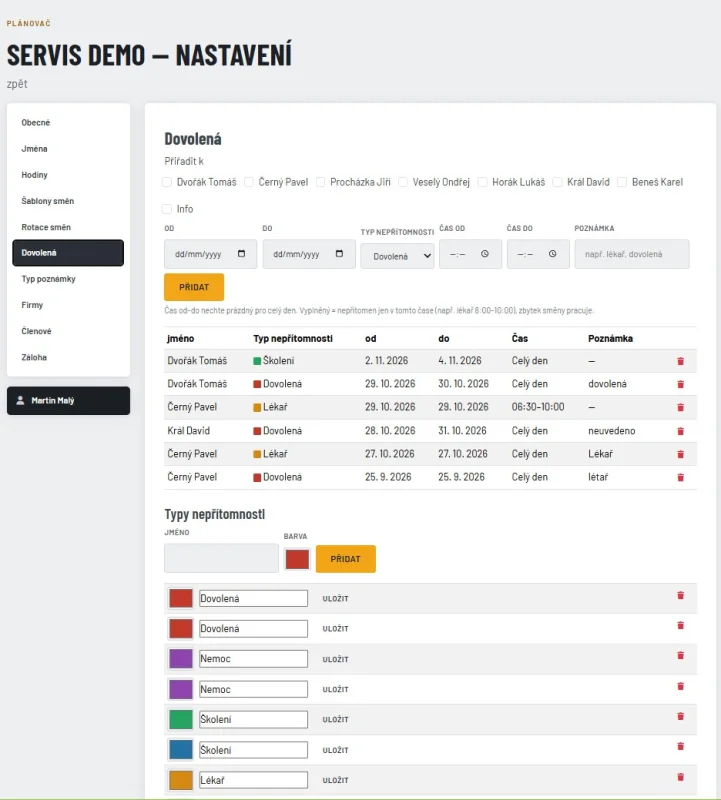This screenshot has width=721, height=800.
Task: Open Šablony směn section
Action: [x=68, y=201]
